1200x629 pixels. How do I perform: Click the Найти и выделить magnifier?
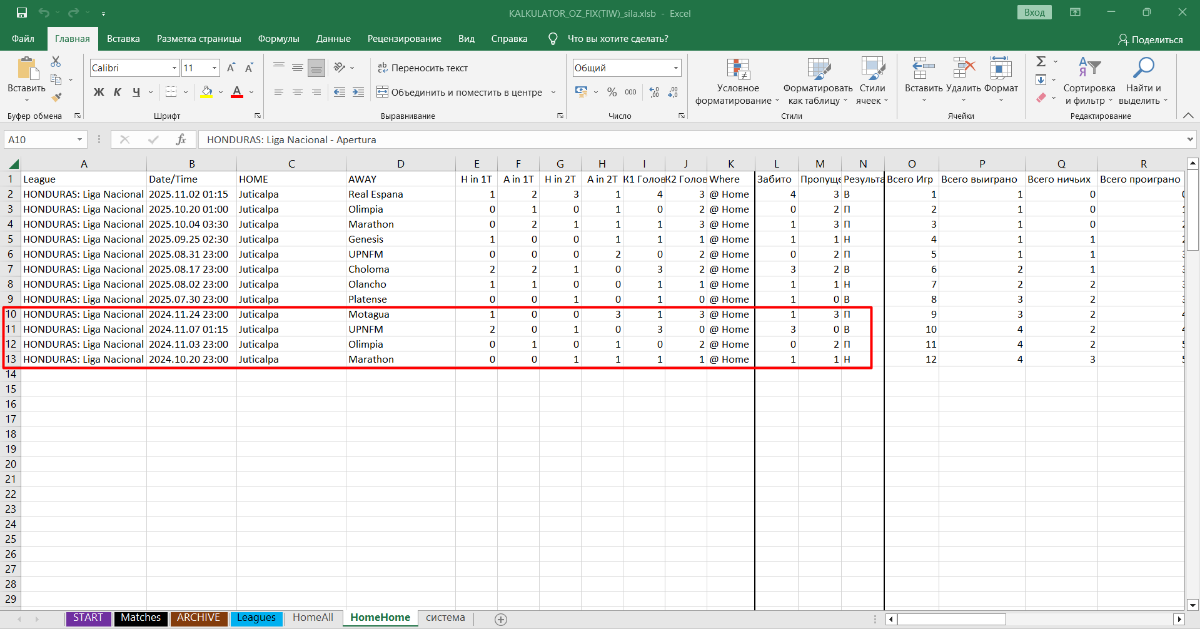coord(1139,82)
